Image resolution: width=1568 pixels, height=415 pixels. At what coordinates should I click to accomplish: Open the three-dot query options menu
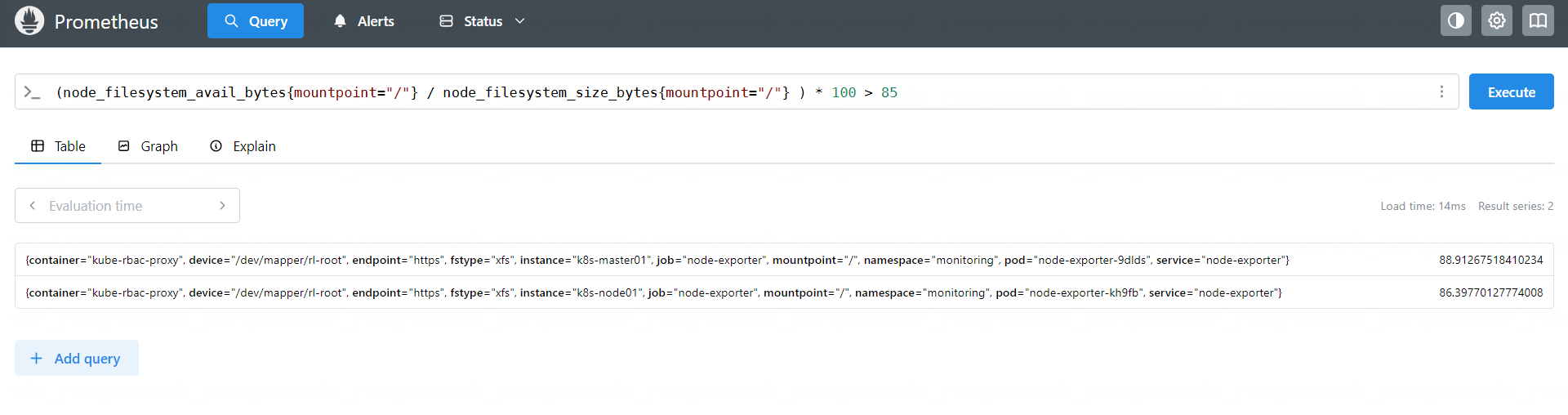(x=1441, y=92)
